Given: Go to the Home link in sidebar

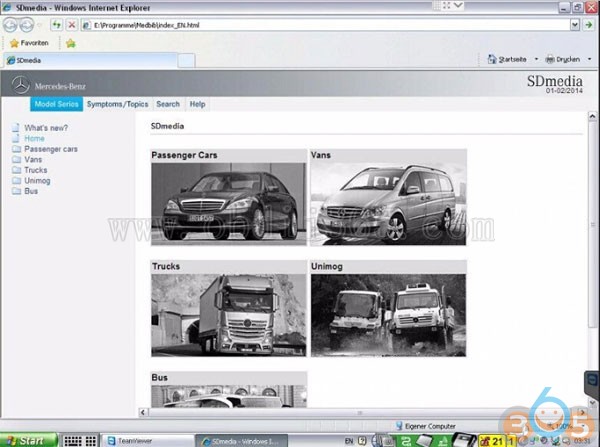Looking at the screenshot, I should (34, 138).
